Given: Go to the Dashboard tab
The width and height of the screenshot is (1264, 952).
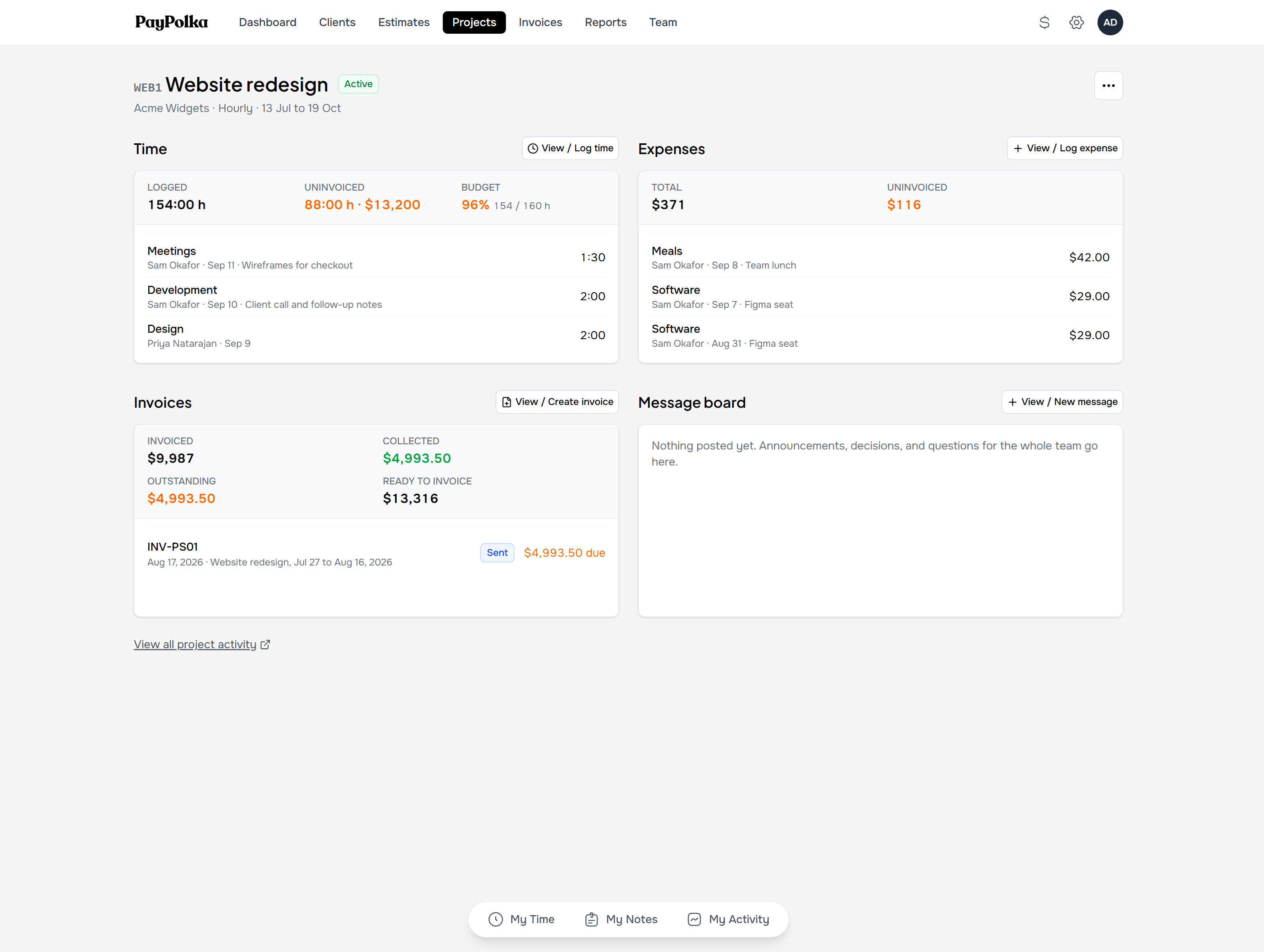Looking at the screenshot, I should tap(267, 22).
